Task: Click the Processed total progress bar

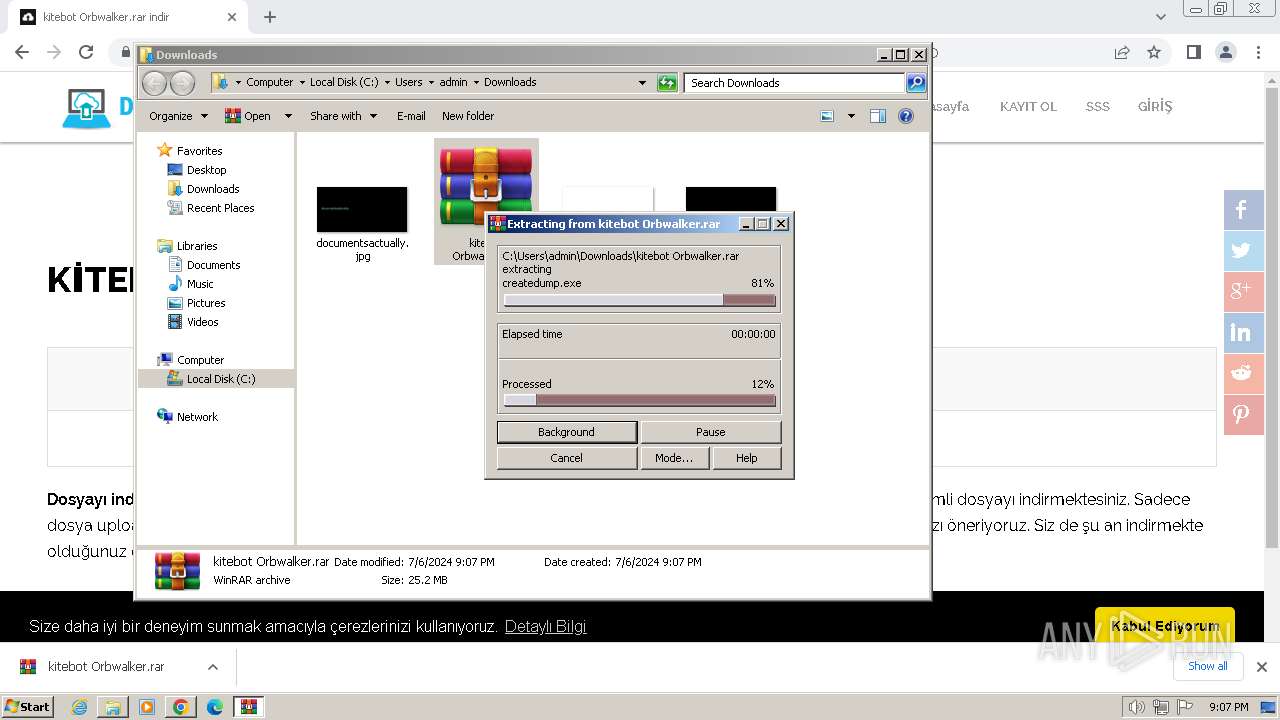Action: (639, 400)
